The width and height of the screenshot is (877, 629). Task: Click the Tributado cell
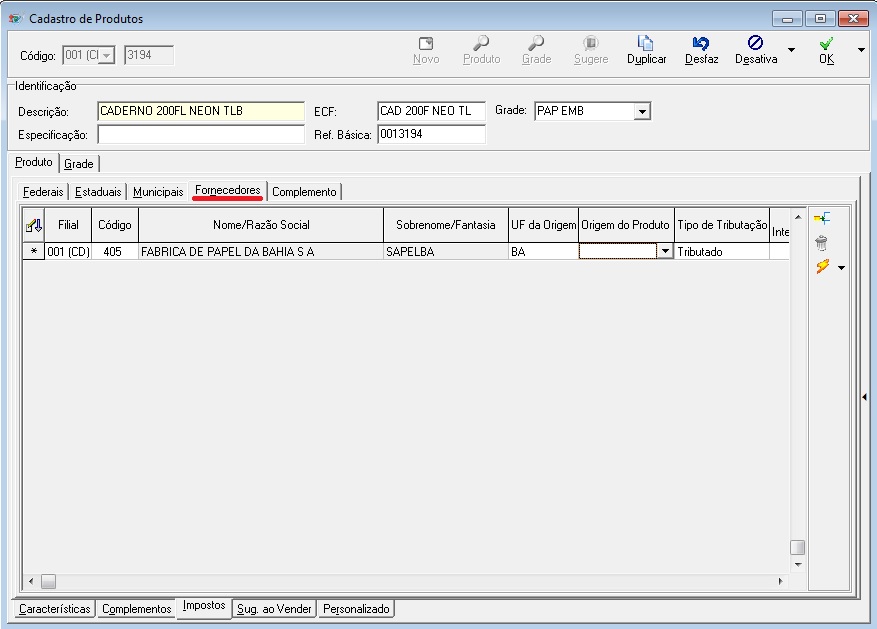tap(722, 252)
